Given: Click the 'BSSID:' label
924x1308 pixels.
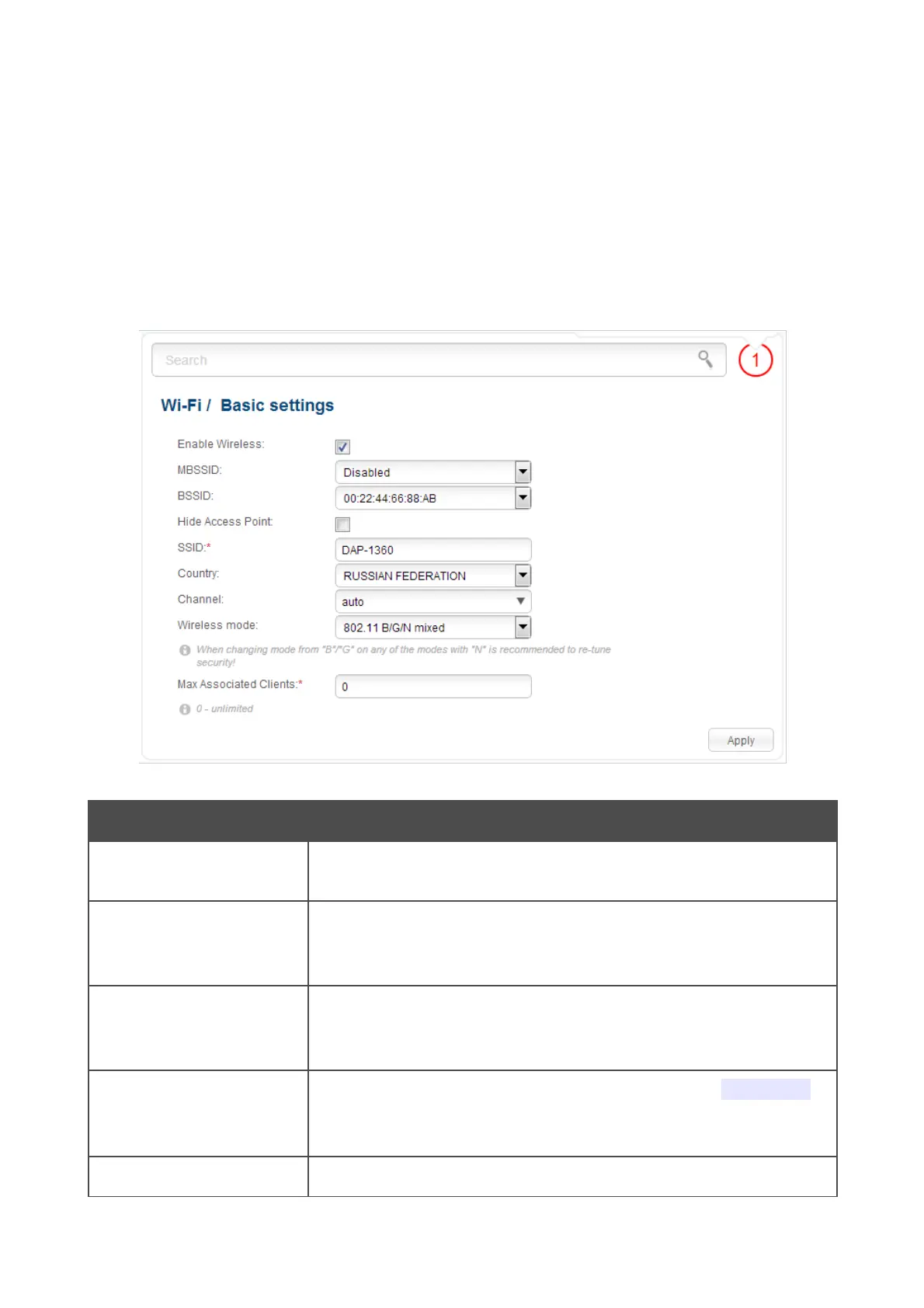Looking at the screenshot, I should 195,496.
